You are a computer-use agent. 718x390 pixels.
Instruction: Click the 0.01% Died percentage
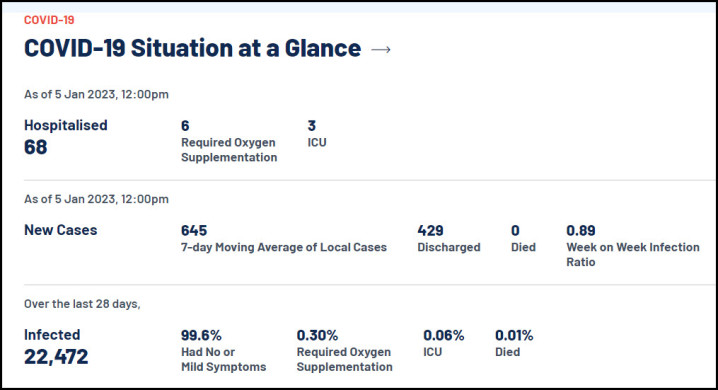(514, 343)
